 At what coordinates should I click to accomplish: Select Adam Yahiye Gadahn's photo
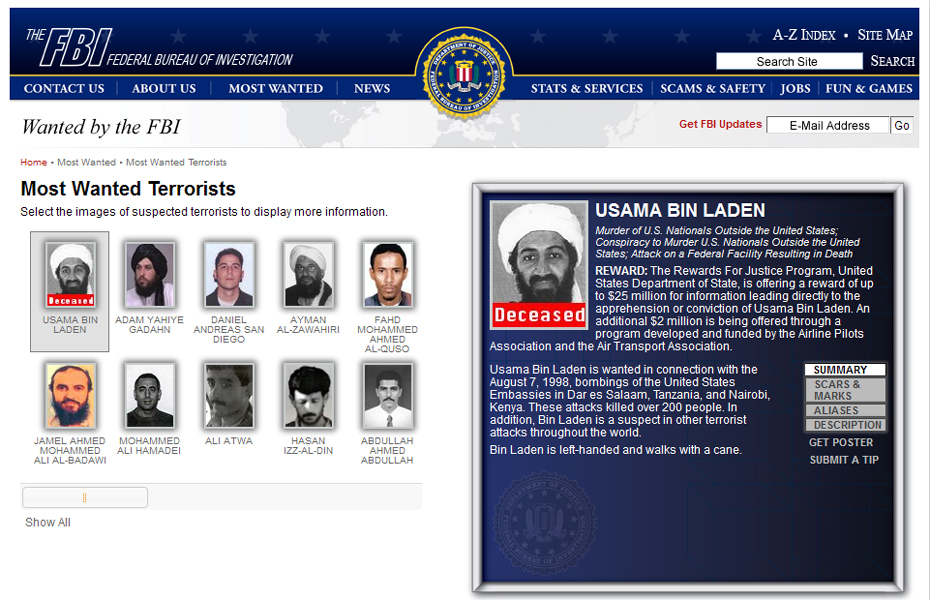[x=149, y=275]
